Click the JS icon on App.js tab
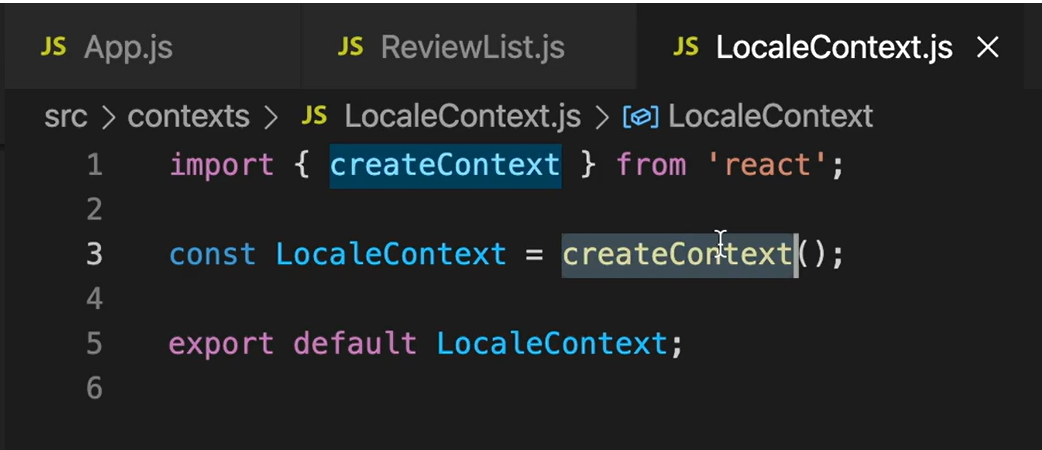 [x=53, y=47]
